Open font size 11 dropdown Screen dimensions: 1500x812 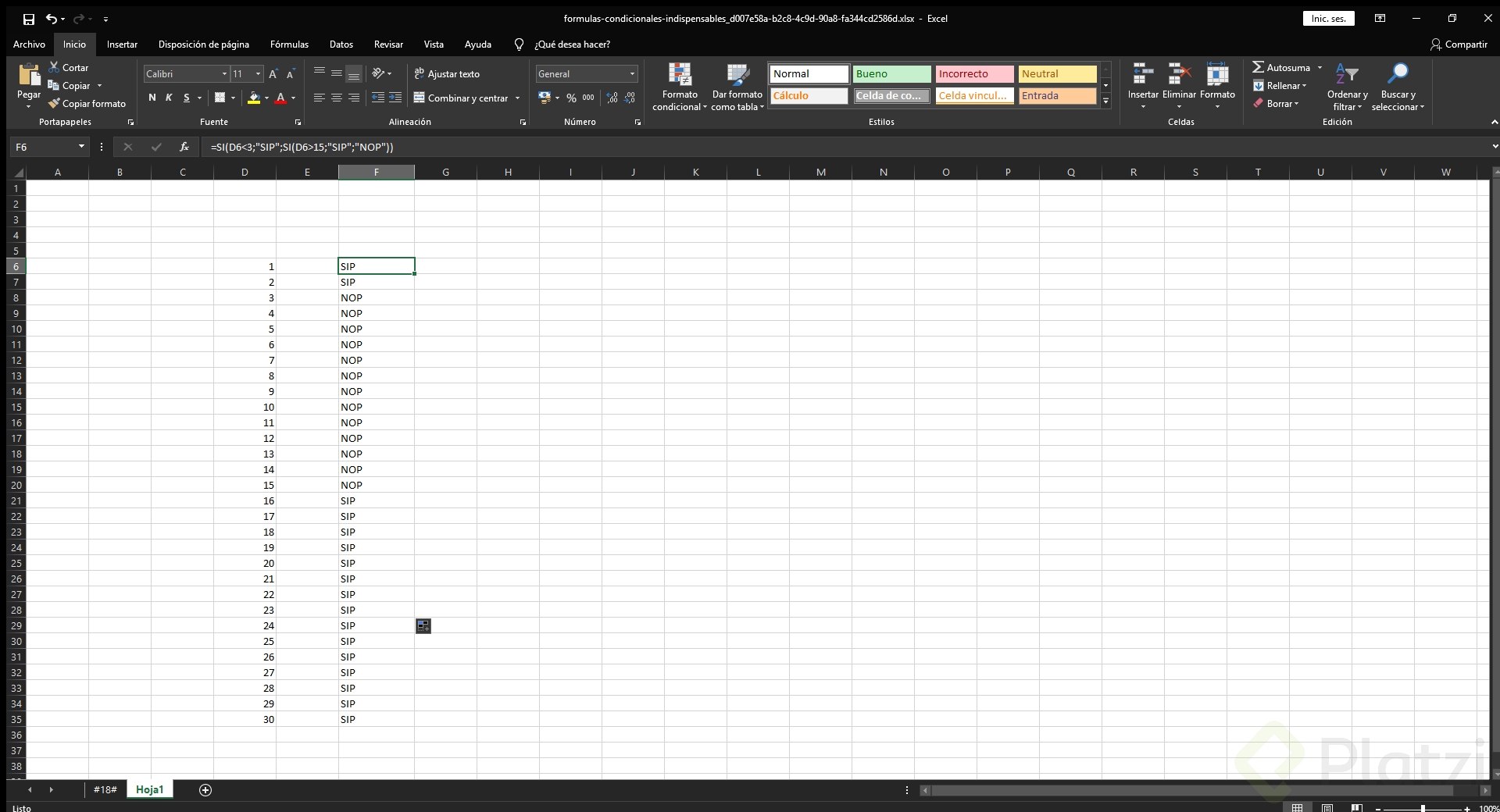[258, 74]
